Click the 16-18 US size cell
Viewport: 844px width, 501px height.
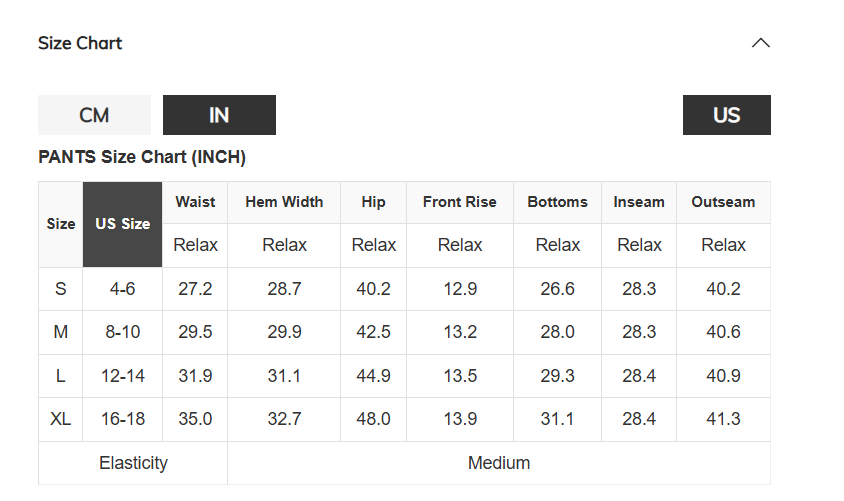click(123, 419)
